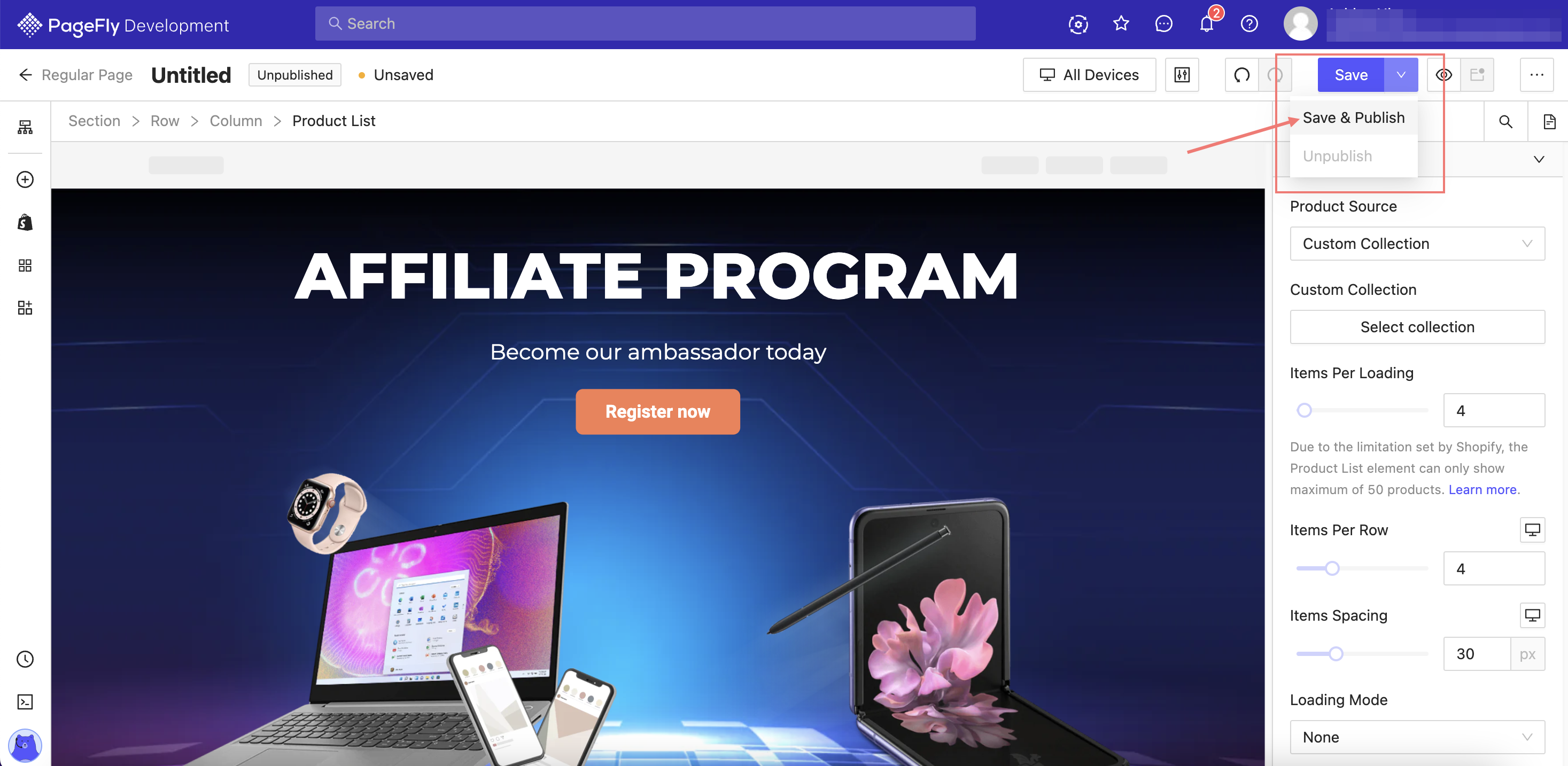Open the Shopify elements bag icon

25,223
